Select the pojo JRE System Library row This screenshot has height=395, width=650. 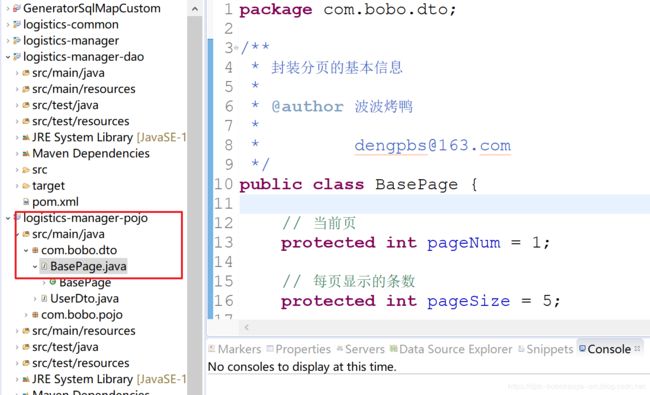click(109, 380)
